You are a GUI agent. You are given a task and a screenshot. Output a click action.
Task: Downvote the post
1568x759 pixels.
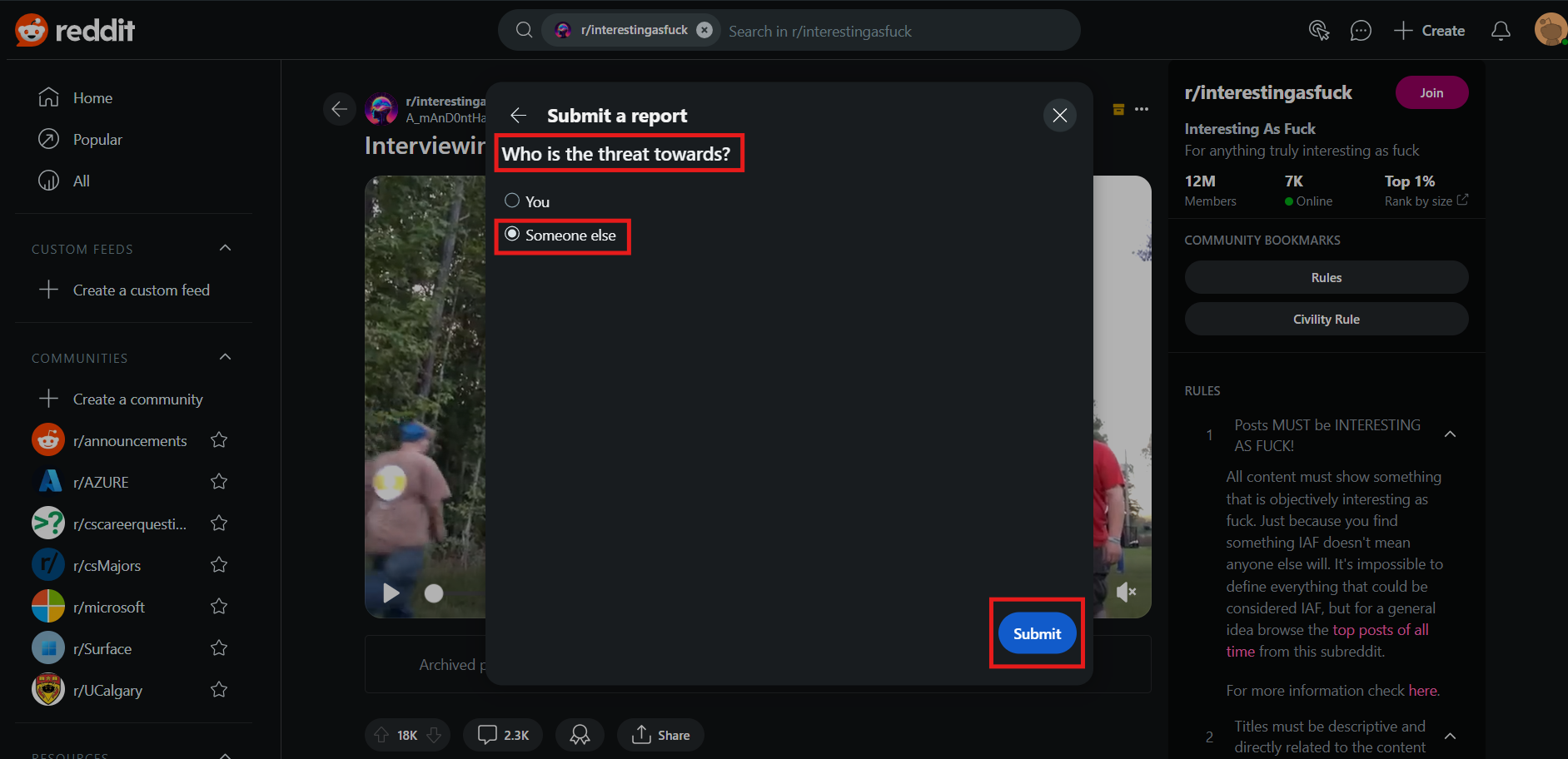click(434, 735)
